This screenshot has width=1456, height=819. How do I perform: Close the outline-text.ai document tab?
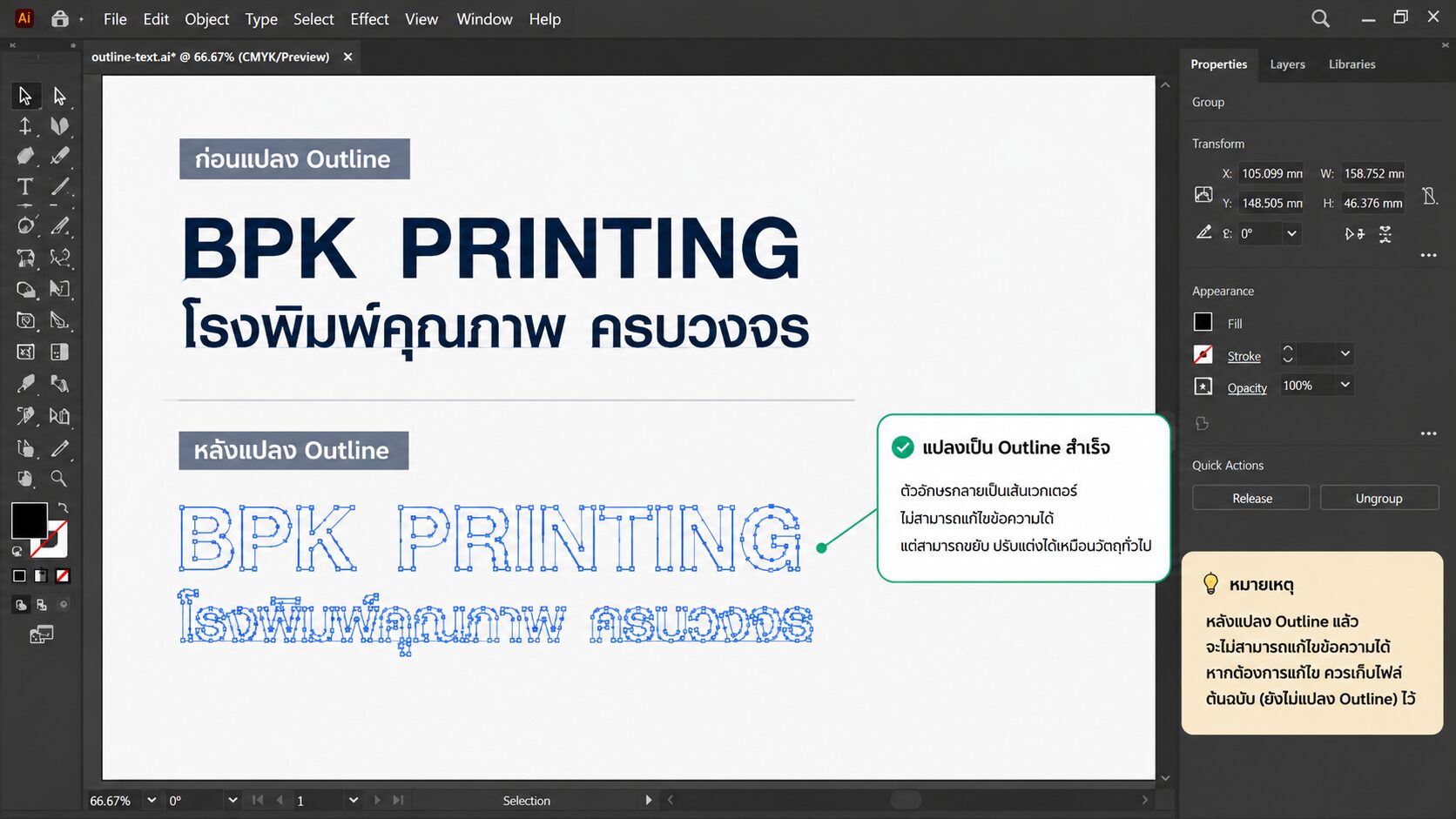[347, 57]
